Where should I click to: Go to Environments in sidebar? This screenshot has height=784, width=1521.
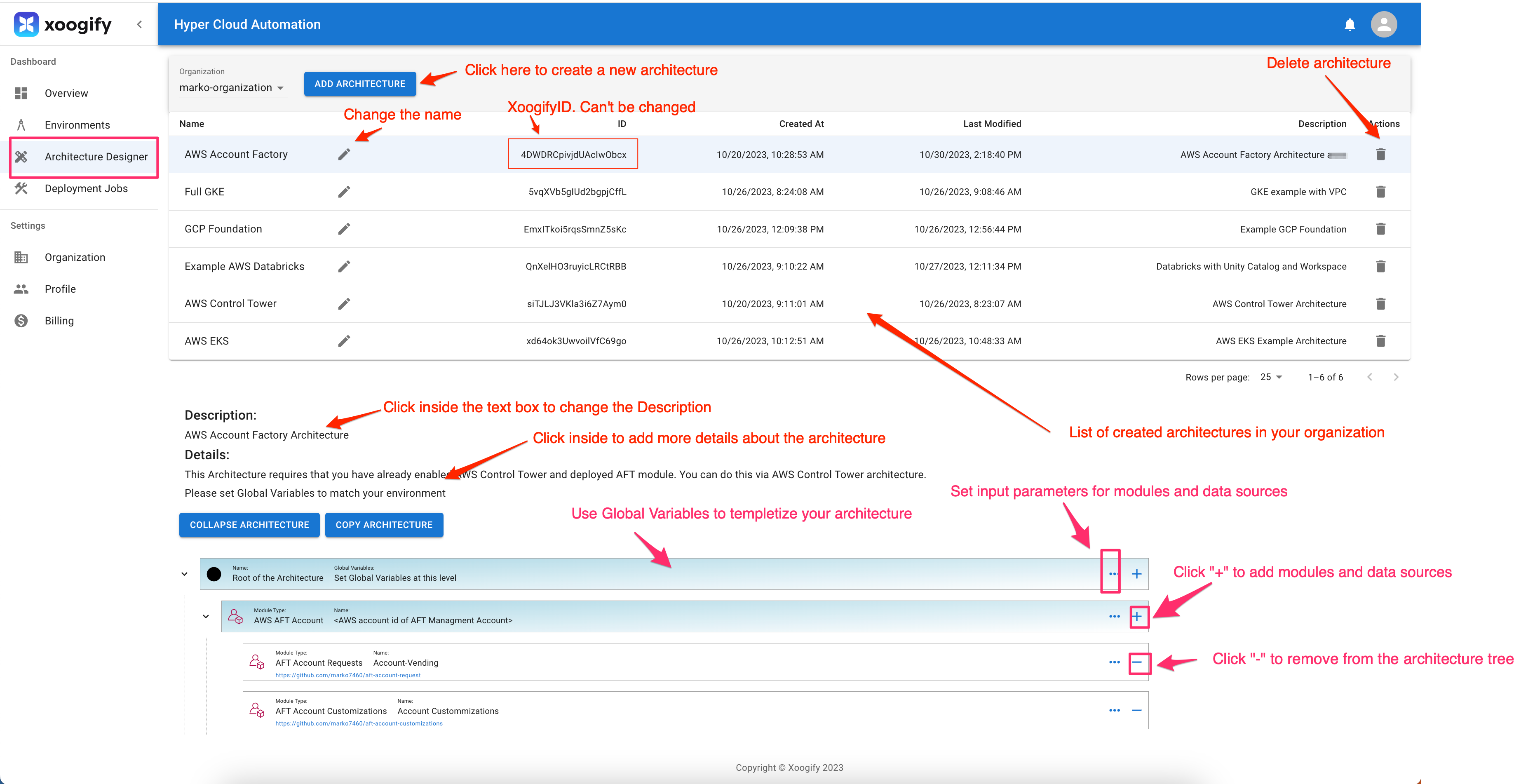[77, 125]
